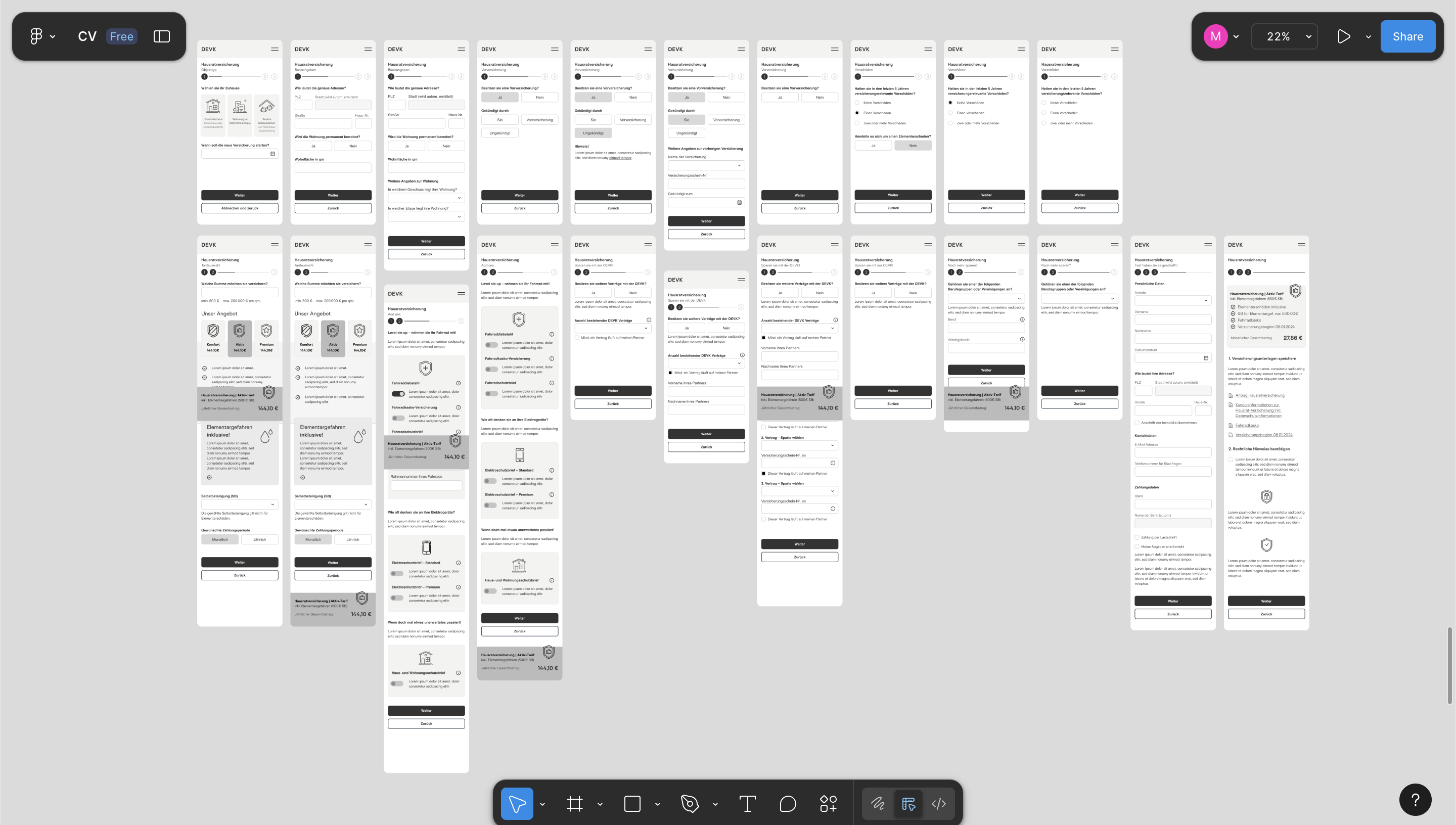Check the Zahlung per Lastschrift checkbox
This screenshot has height=825, width=1456.
click(x=1137, y=537)
